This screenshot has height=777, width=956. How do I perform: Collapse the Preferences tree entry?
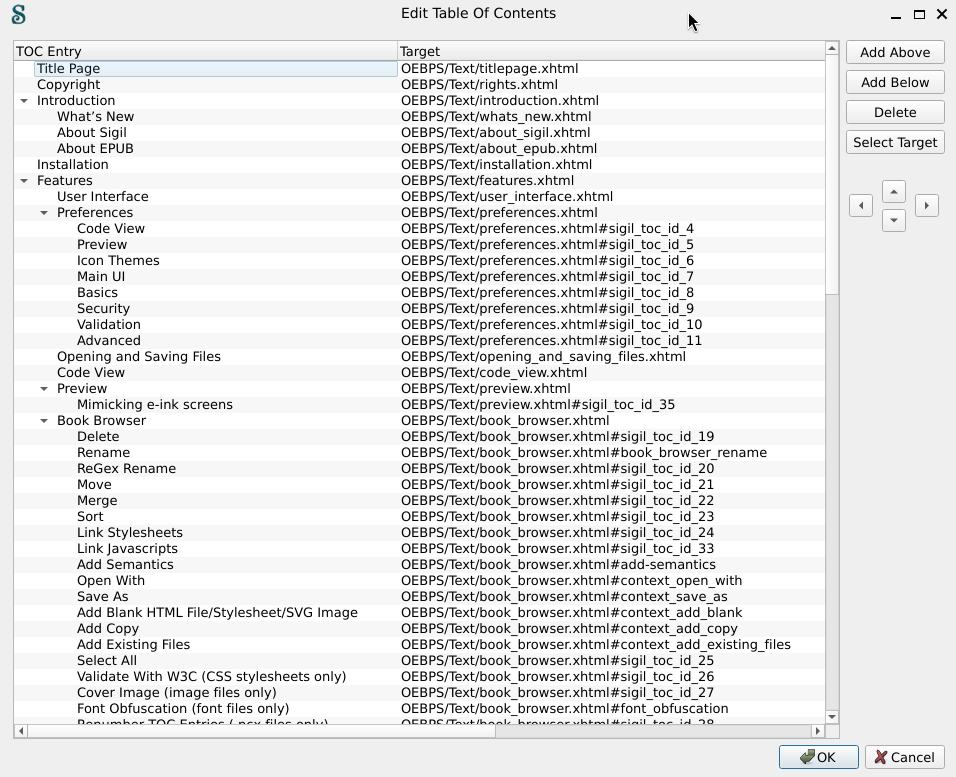[x=44, y=213]
